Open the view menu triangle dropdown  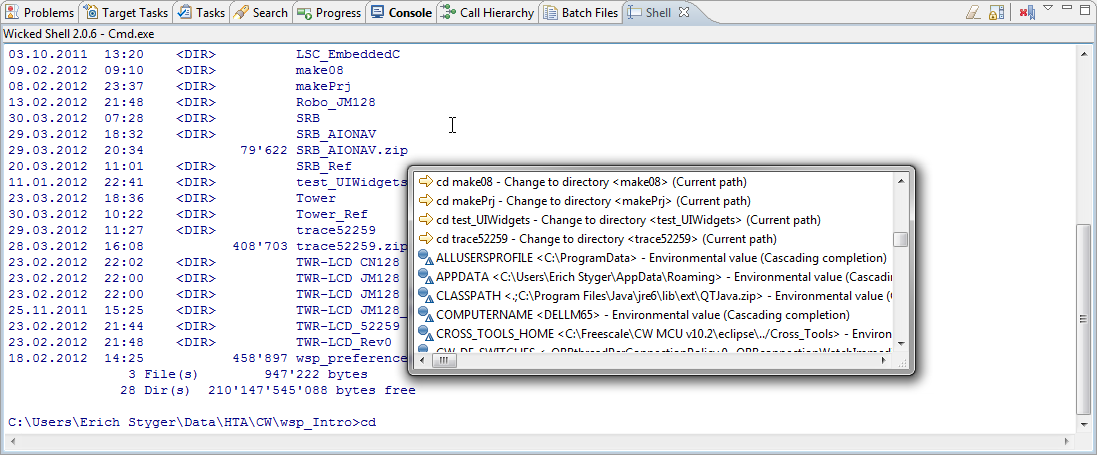(1048, 9)
